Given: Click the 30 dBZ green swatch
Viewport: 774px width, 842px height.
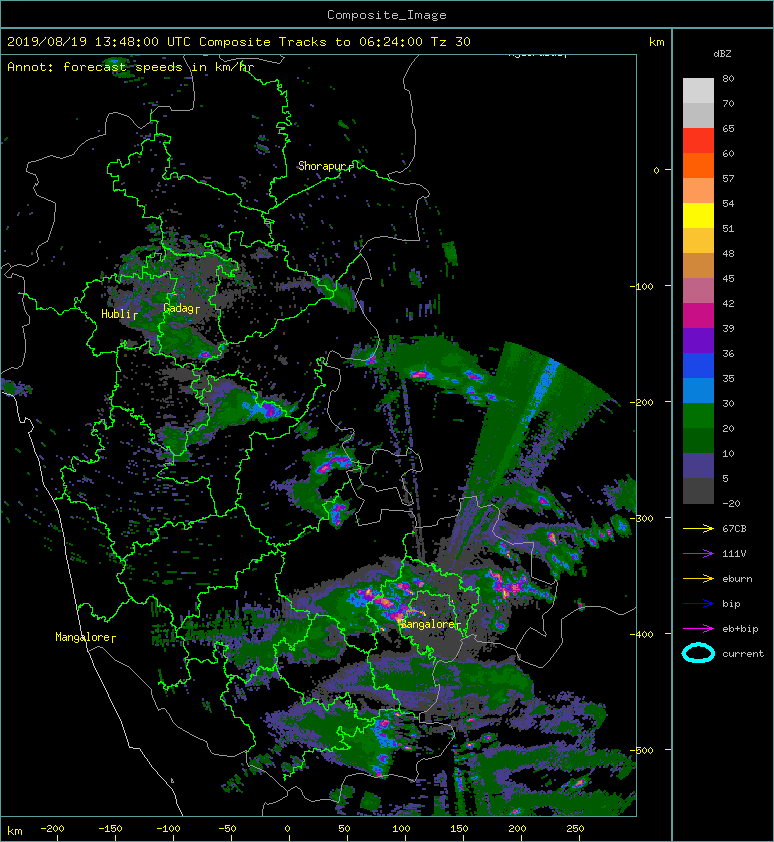Looking at the screenshot, I should [698, 415].
